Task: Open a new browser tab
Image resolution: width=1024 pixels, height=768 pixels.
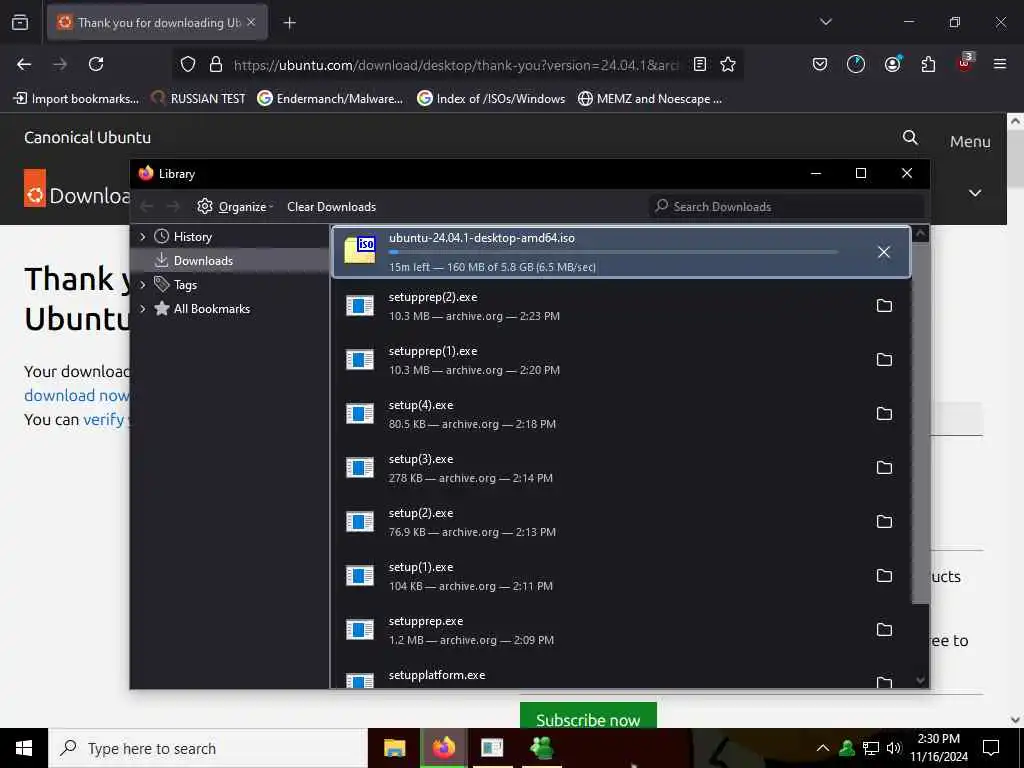Action: [x=290, y=23]
